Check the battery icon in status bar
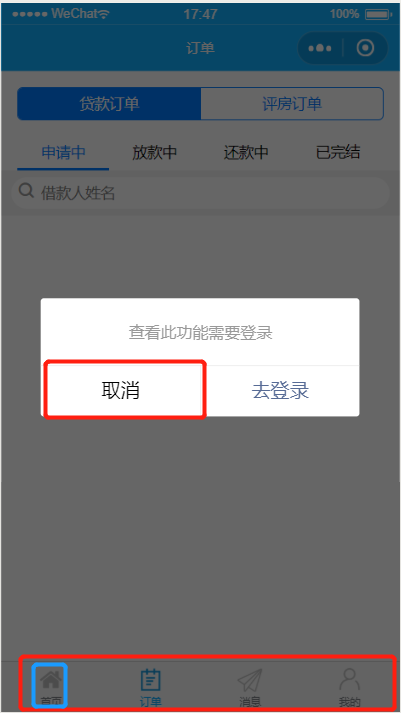Image resolution: width=401 pixels, height=713 pixels. tap(378, 15)
